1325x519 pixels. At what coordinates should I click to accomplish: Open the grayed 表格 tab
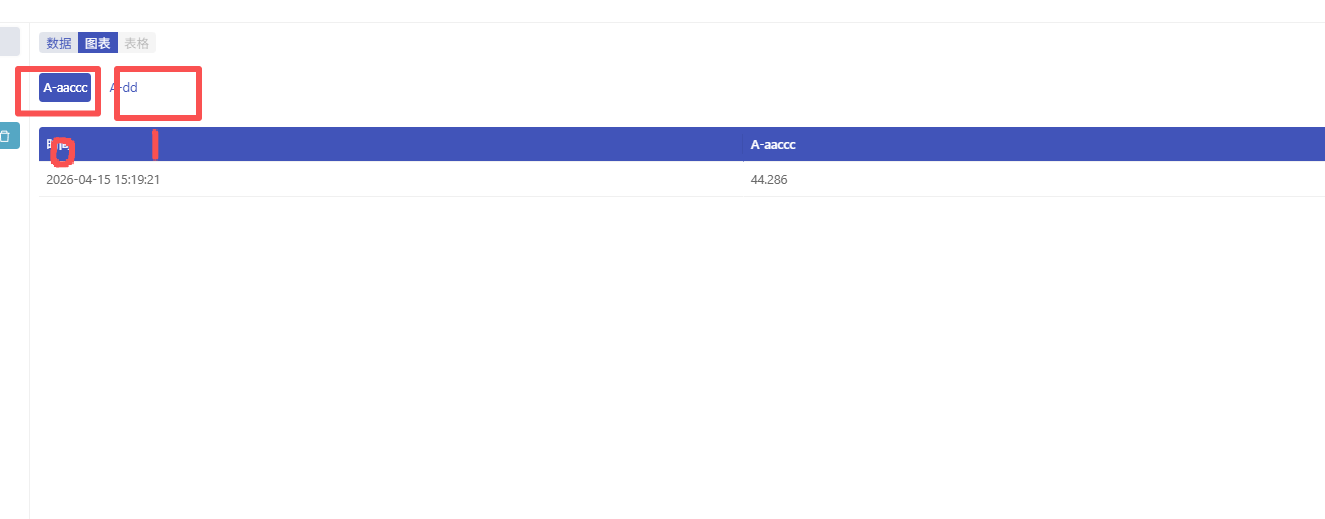pos(137,43)
